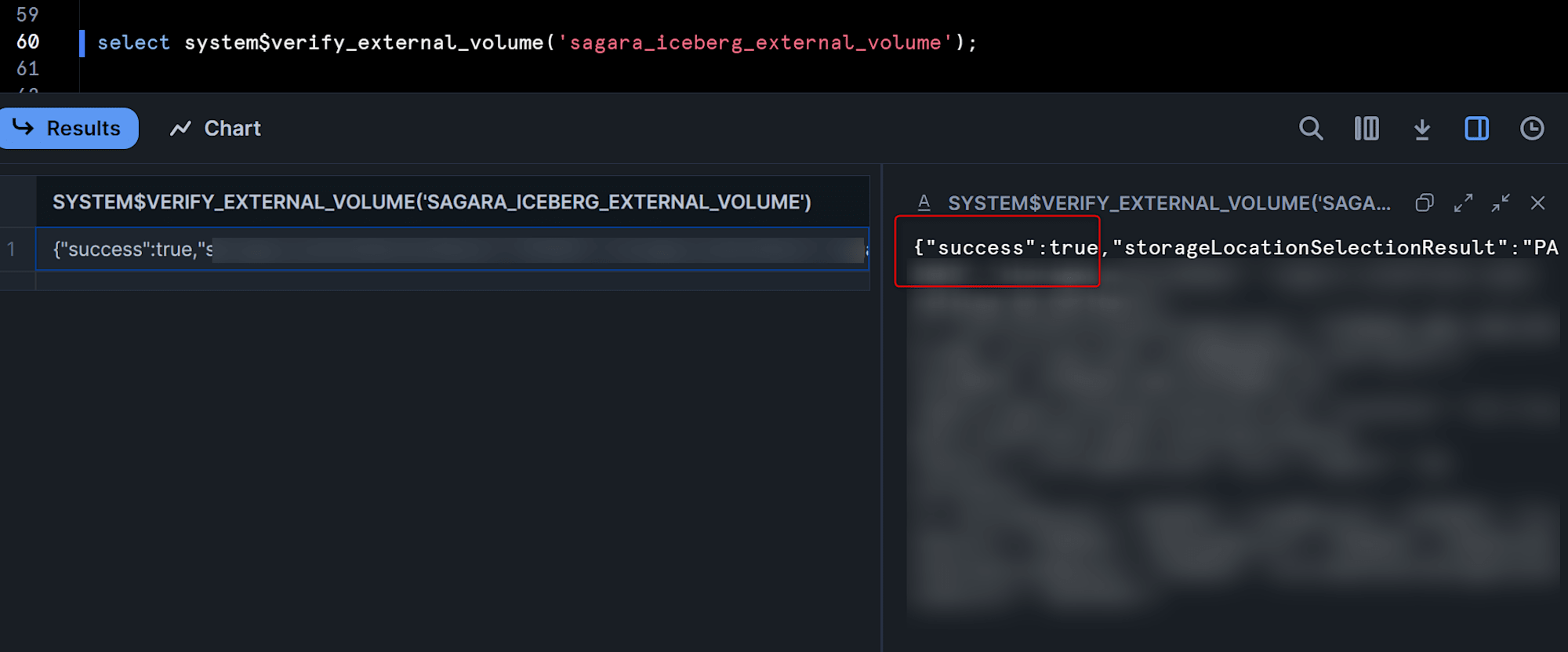The width and height of the screenshot is (1568, 652).
Task: Collapse the cell detail panel
Action: [x=1501, y=203]
